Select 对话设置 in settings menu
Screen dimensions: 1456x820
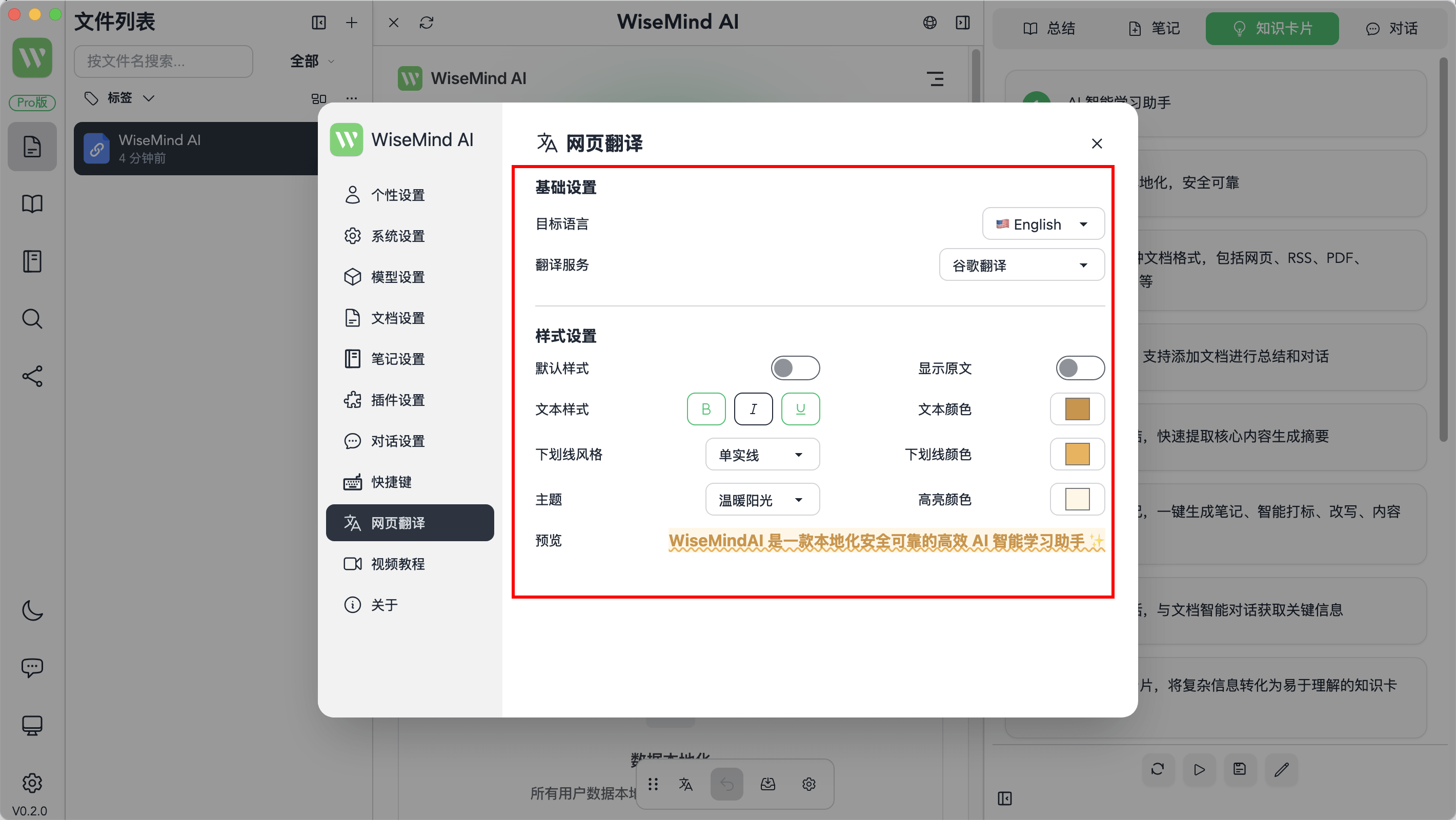tap(410, 441)
